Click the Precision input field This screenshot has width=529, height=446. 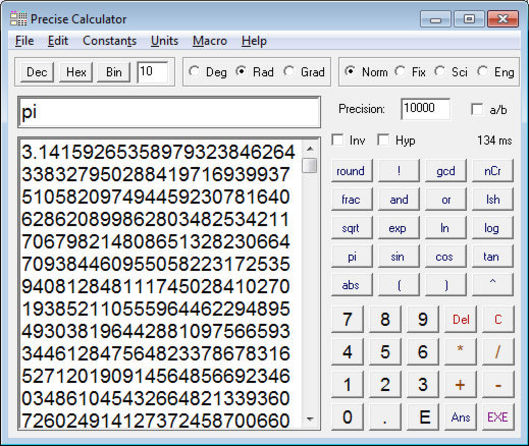pyautogui.click(x=425, y=109)
